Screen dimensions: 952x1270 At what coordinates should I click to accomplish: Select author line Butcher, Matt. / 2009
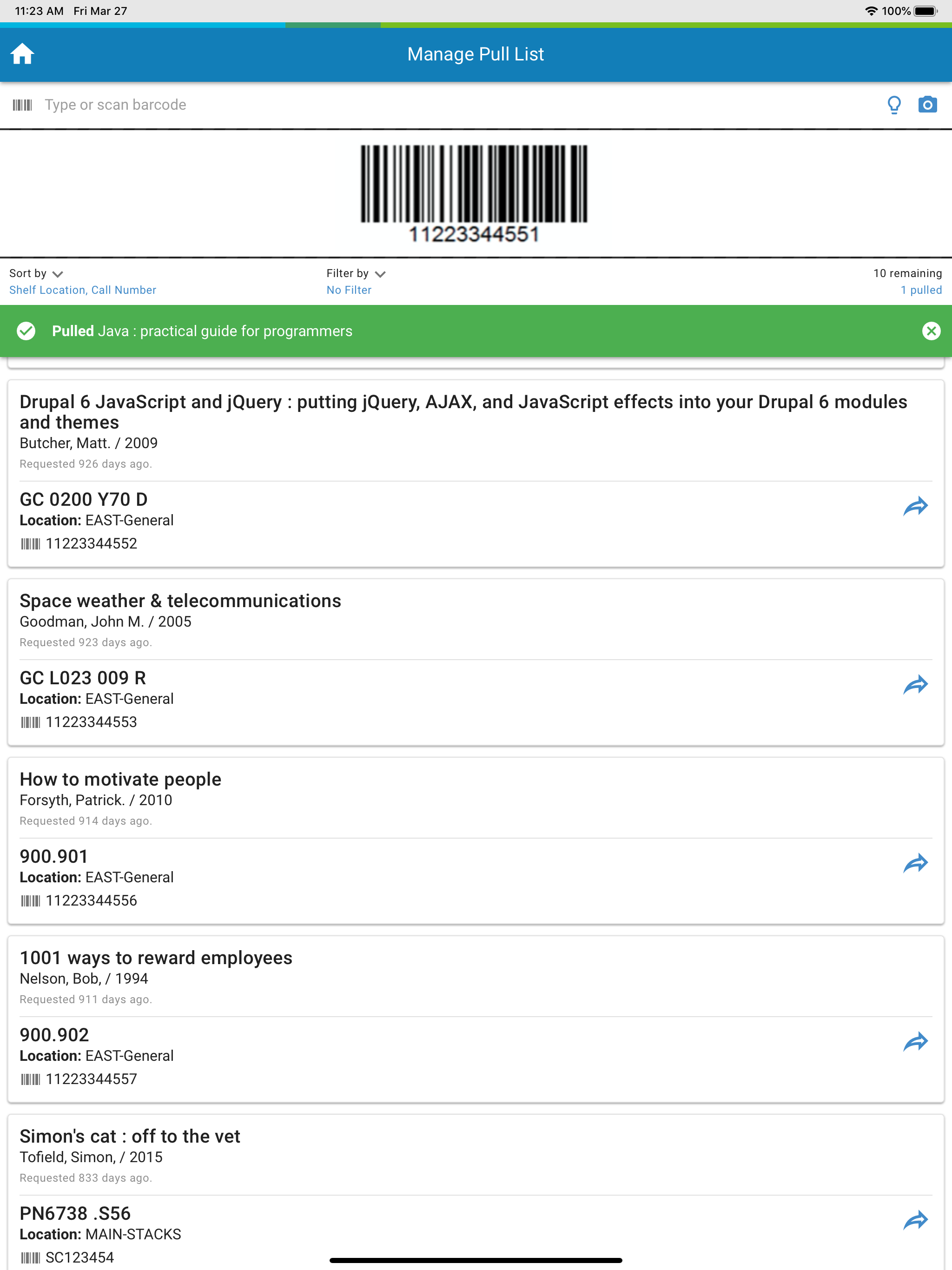[x=88, y=444]
